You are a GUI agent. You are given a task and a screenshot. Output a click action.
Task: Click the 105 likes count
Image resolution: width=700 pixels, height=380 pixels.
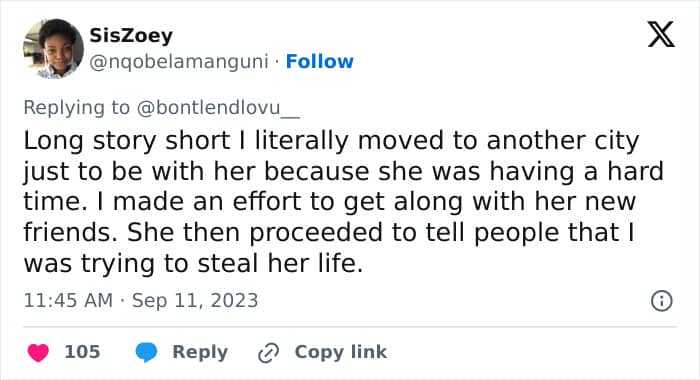click(83, 352)
